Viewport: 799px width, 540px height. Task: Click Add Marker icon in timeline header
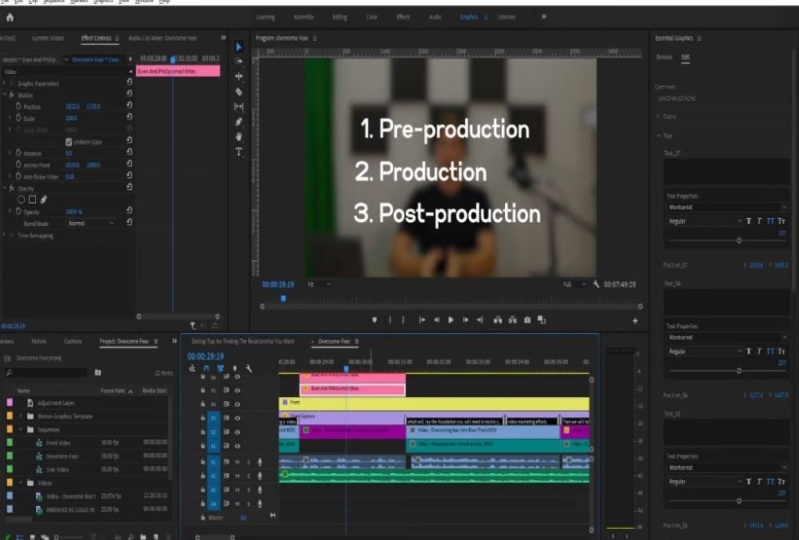pyautogui.click(x=234, y=368)
